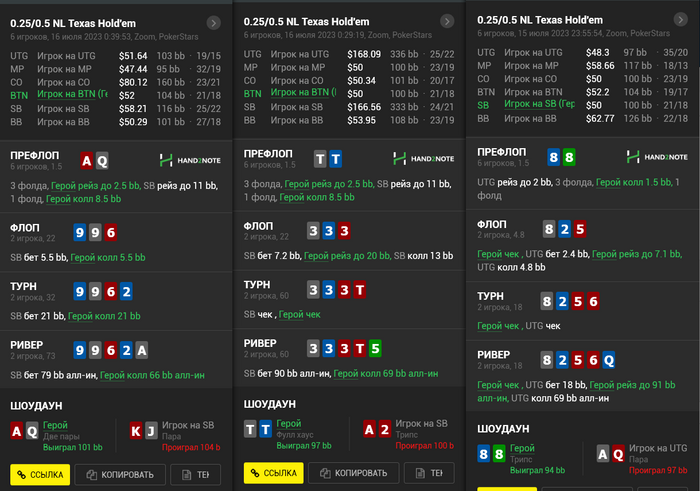Click 'Герой рейз до 20 bb' flop action

347,256
